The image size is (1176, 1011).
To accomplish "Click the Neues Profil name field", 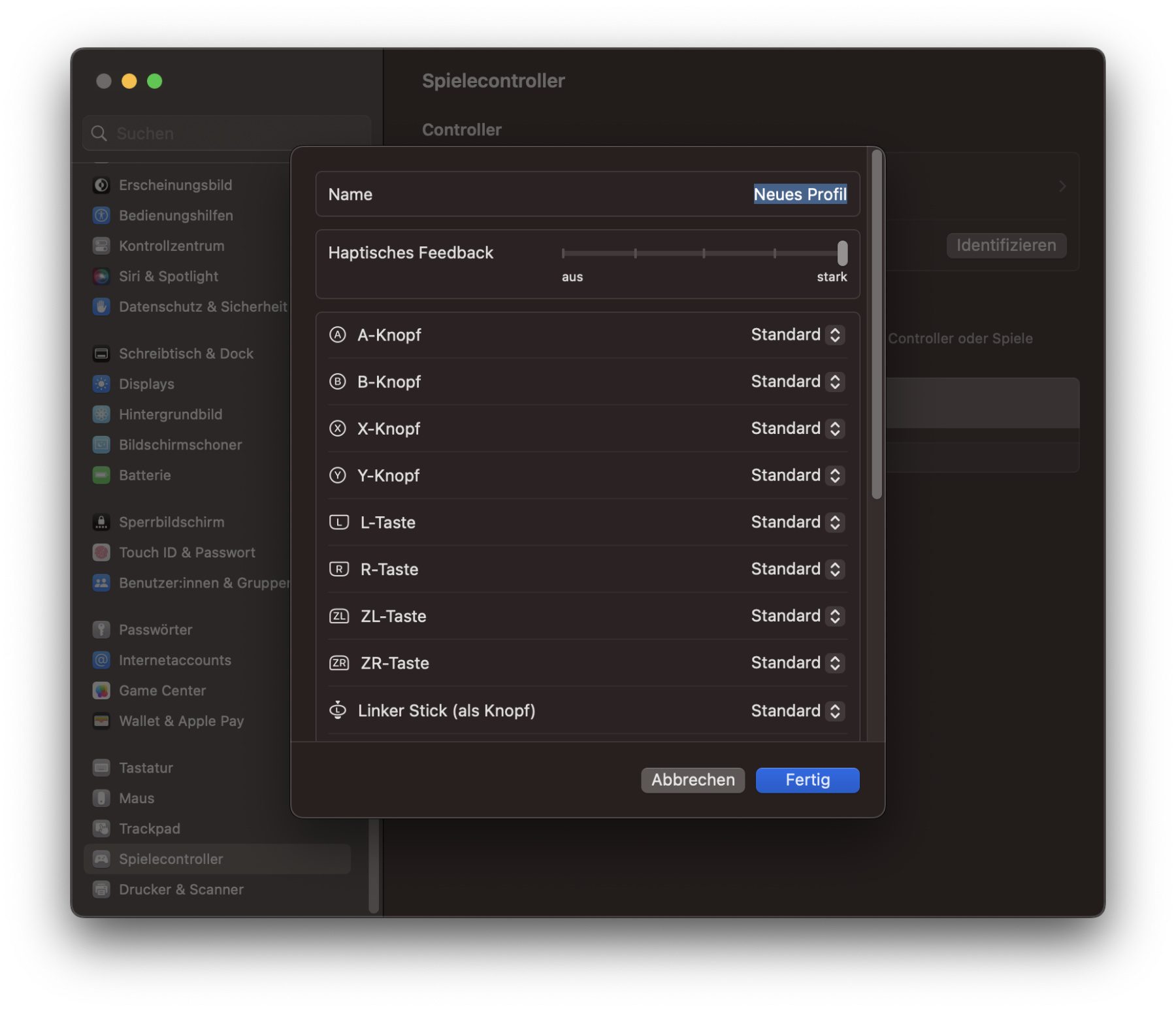I will [x=800, y=194].
